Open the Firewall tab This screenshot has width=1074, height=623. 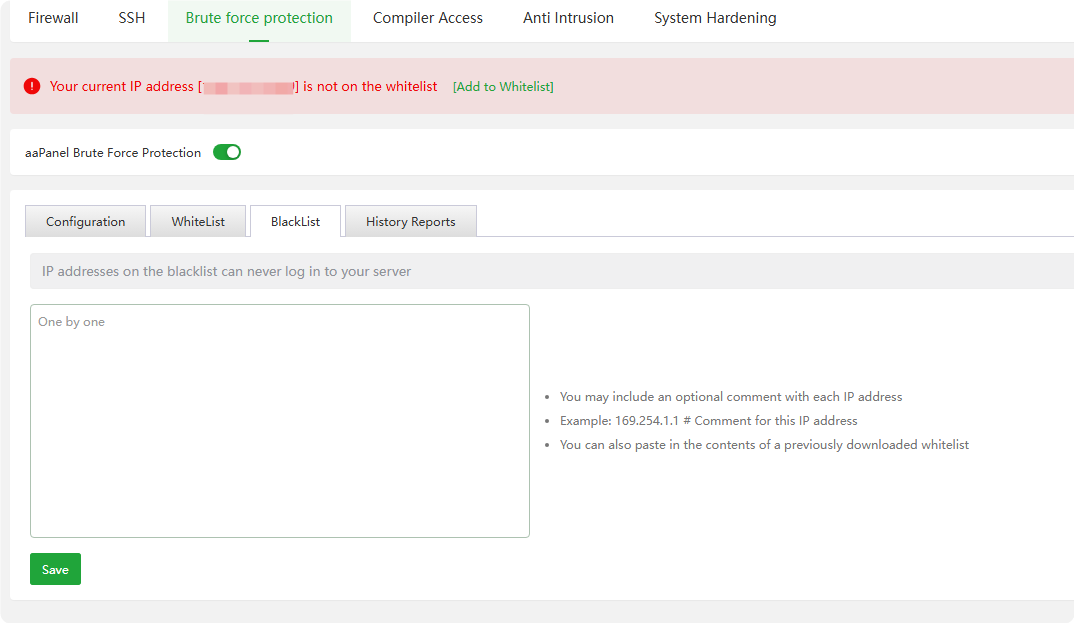tap(53, 18)
